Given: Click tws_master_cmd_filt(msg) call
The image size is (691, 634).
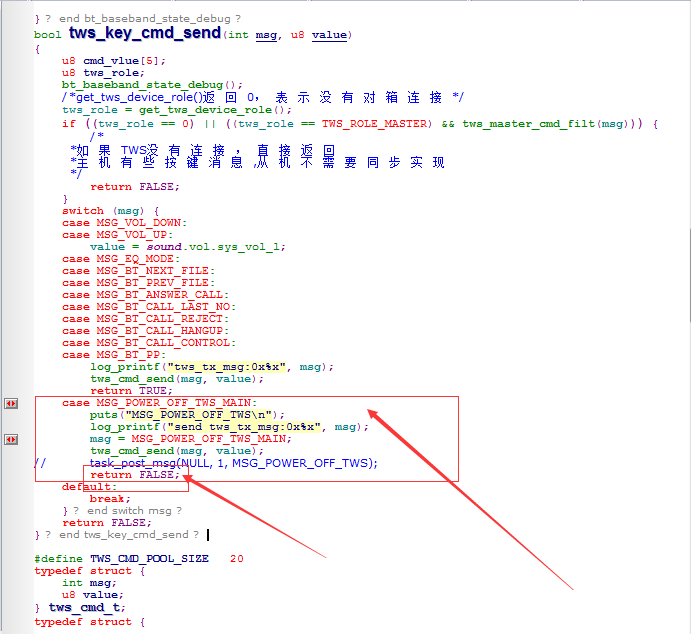Looking at the screenshot, I should click(x=548, y=124).
